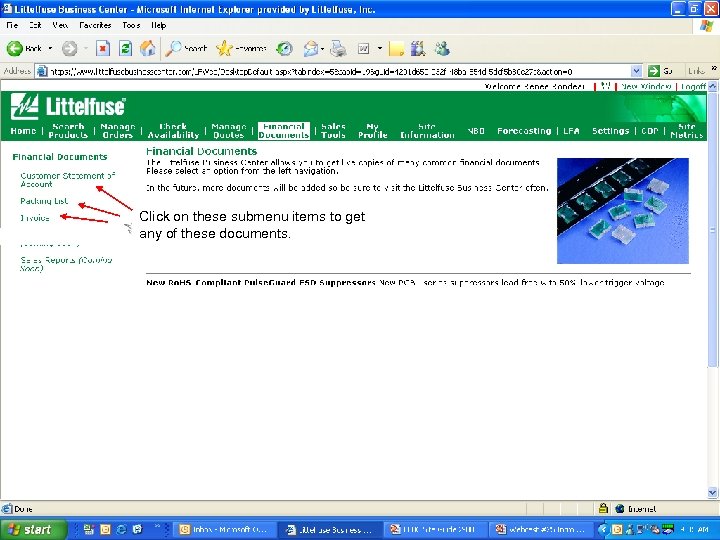Click the page icon in address bar
The height and width of the screenshot is (540, 720).
(x=42, y=71)
